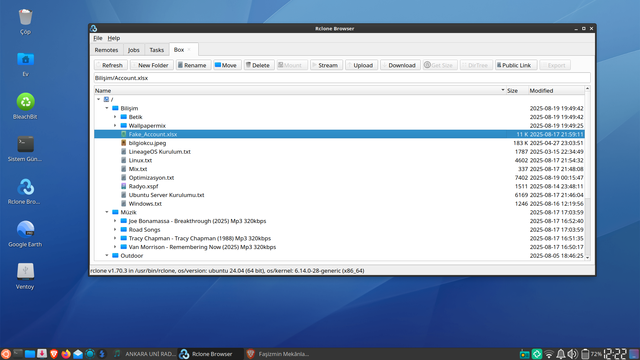The image size is (640, 360).
Task: Open the notifications bell icon
Action: [561, 354]
